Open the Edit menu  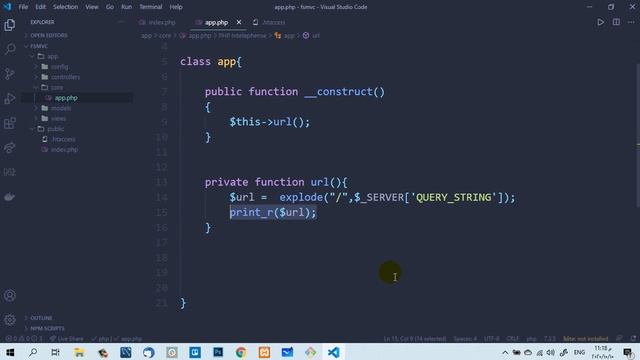40,7
